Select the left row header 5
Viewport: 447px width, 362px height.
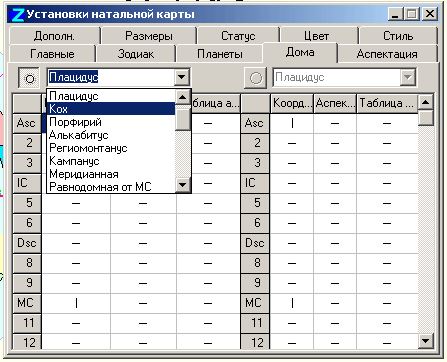coord(27,203)
